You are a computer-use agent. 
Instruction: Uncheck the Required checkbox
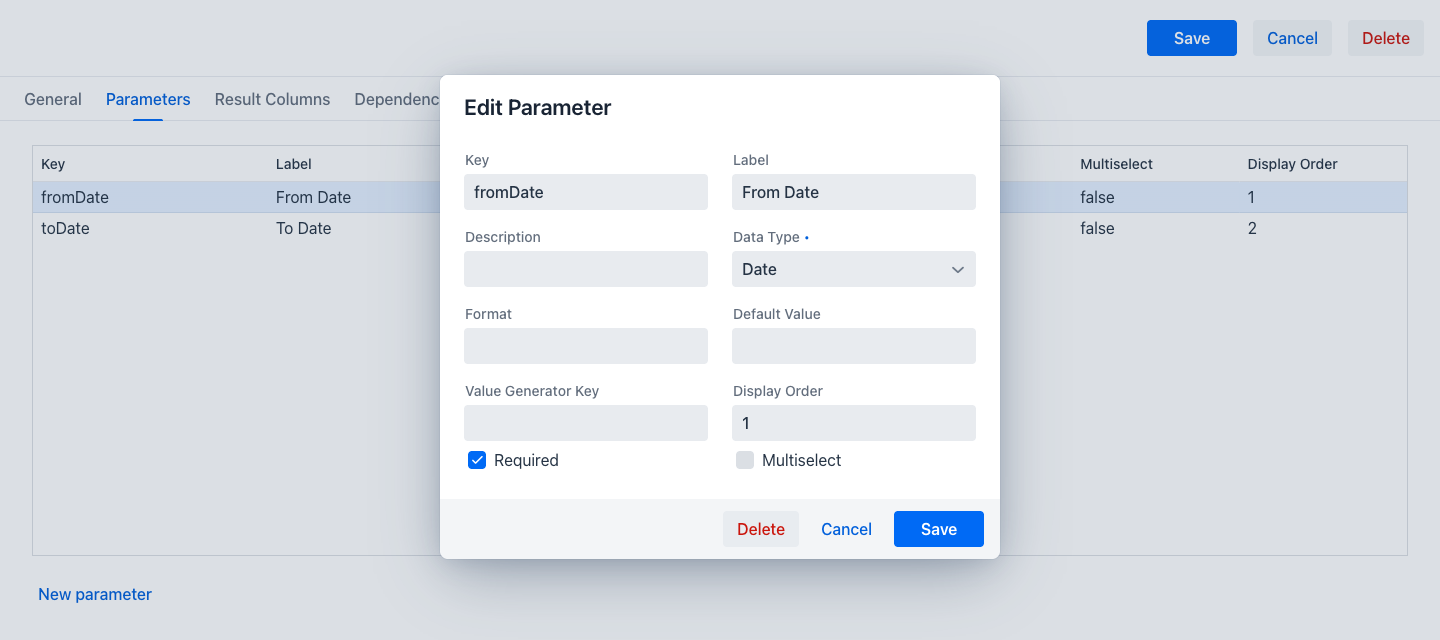coord(477,461)
